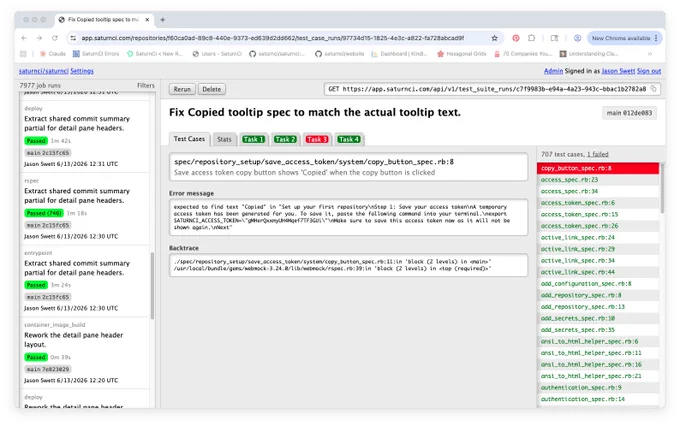Select active_link_spec.rb:24 test case
This screenshot has height=426, width=680.
point(598,237)
